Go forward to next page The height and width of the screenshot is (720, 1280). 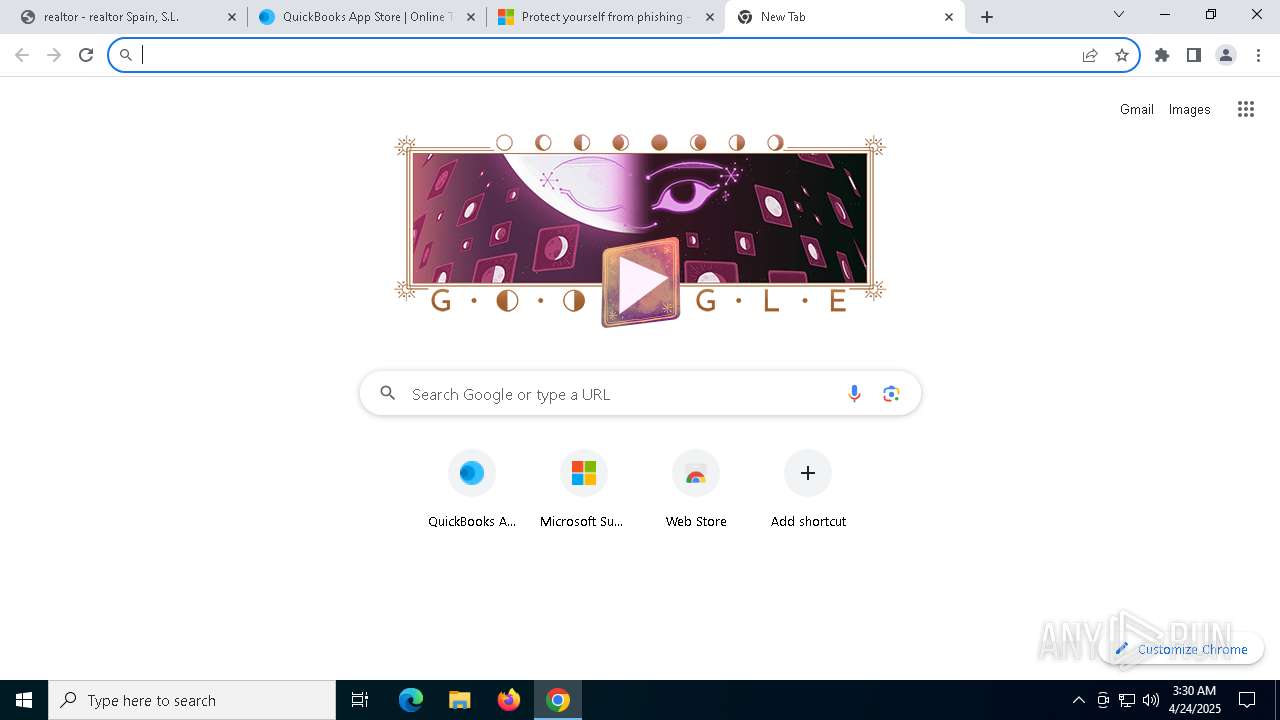click(54, 55)
